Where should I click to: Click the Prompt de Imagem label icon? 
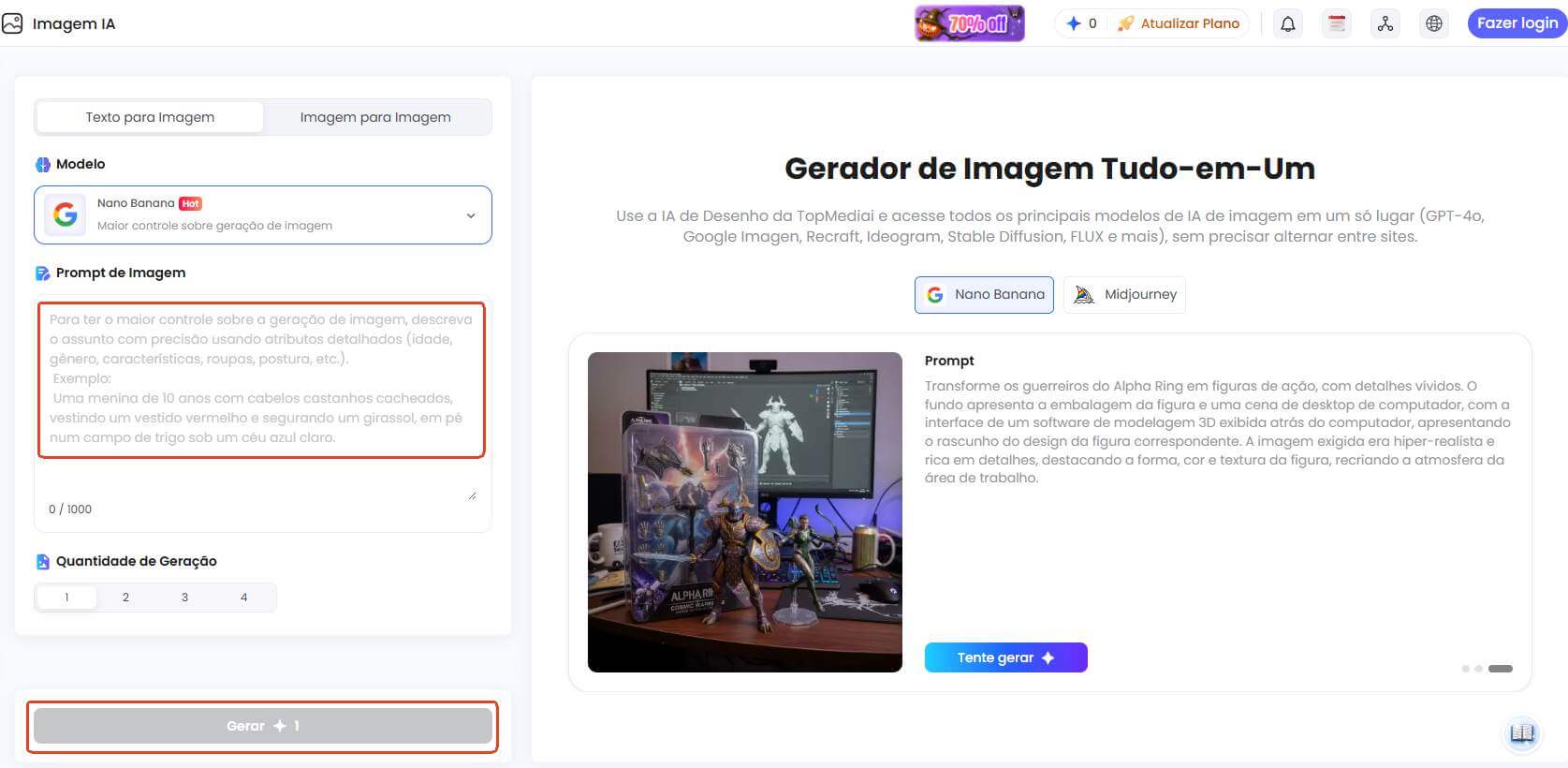pyautogui.click(x=42, y=273)
